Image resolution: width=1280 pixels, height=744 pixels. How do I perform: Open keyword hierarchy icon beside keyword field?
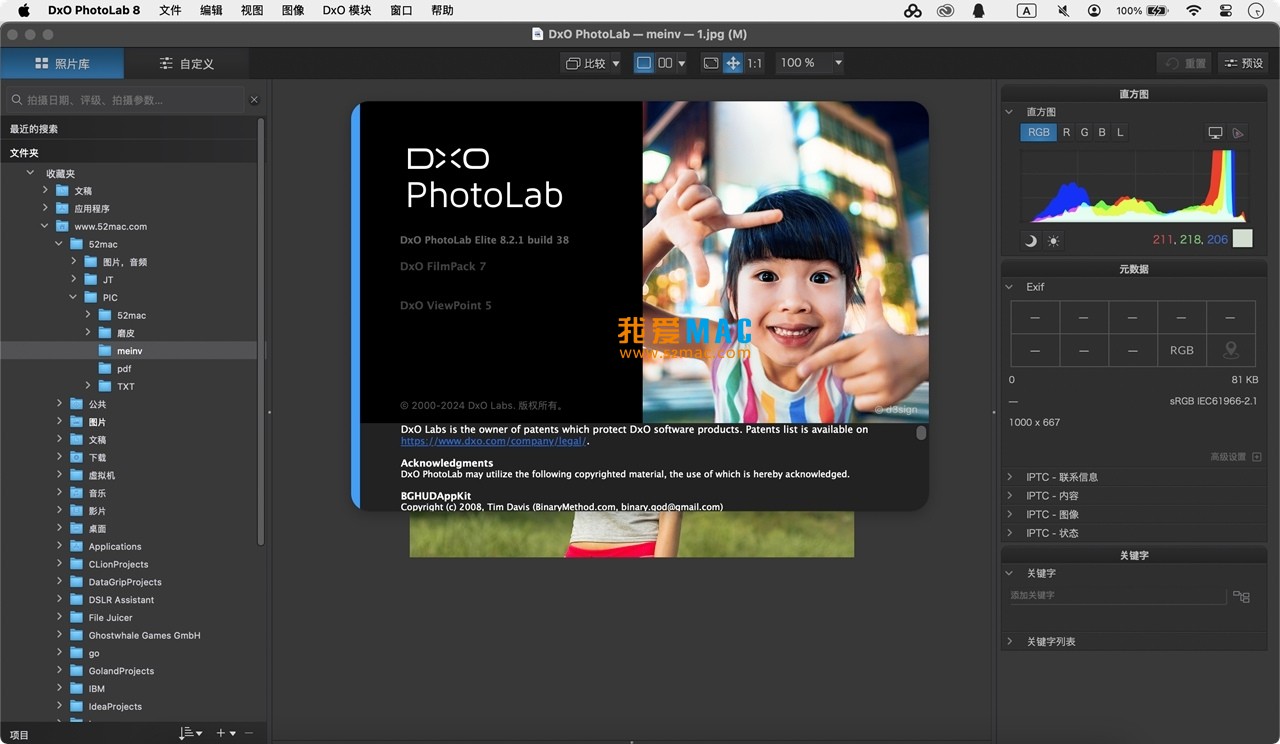1241,596
